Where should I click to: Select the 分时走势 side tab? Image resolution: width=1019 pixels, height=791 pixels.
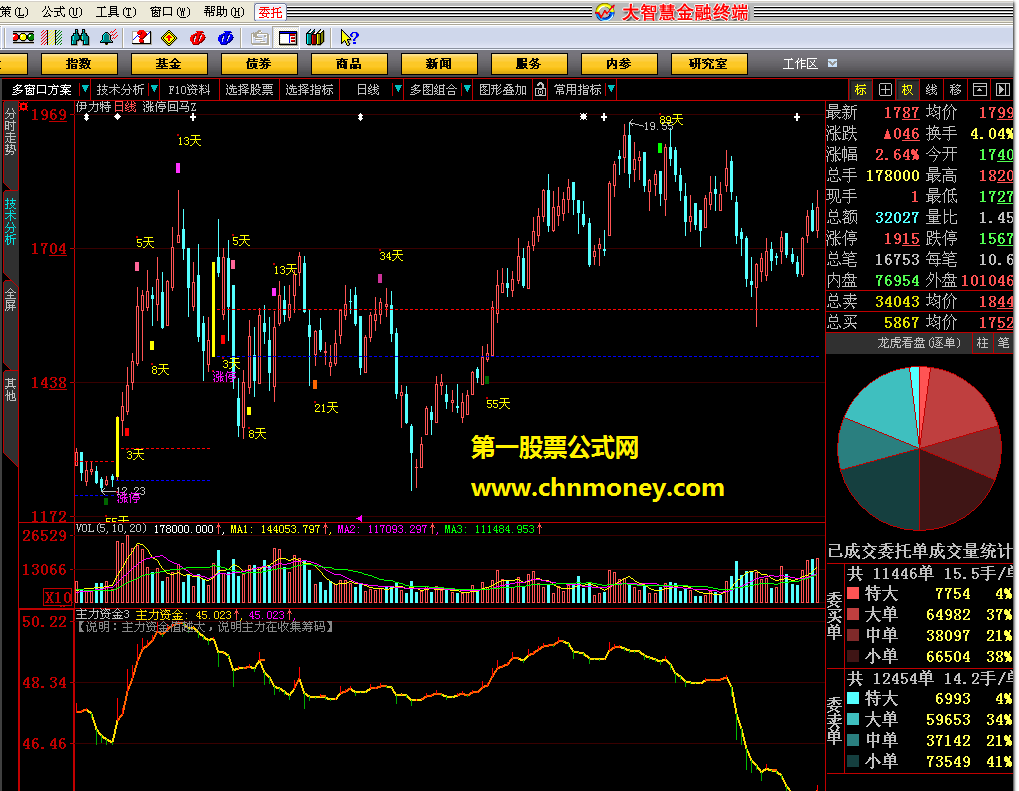10,132
